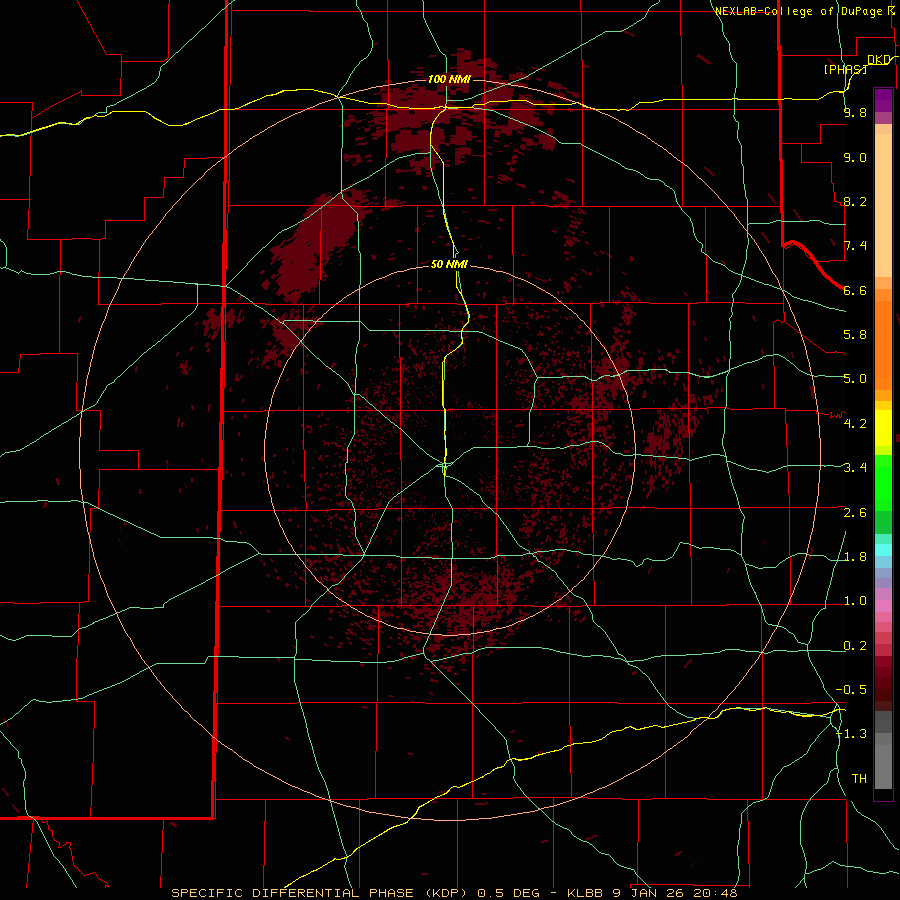Click the TH label at the scale bottom
This screenshot has height=900, width=900.
859,779
